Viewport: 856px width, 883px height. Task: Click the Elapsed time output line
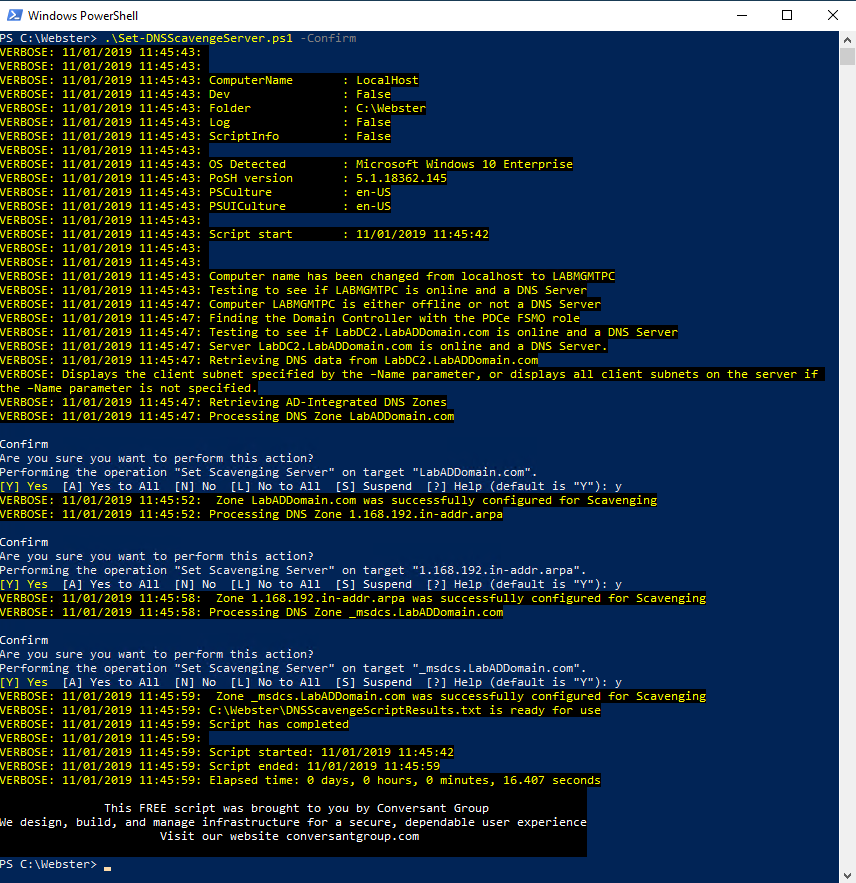click(x=404, y=780)
